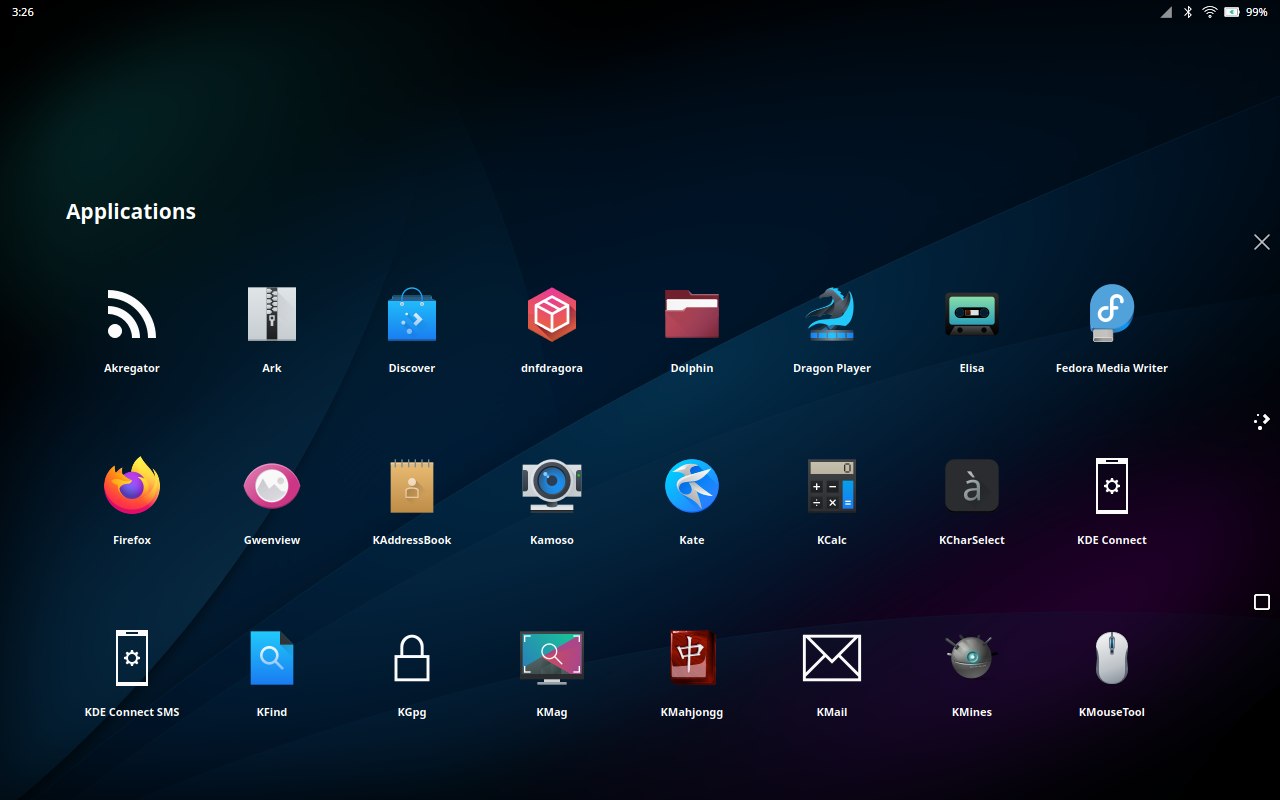1280x800 pixels.
Task: Launch KMouseTool
Action: [x=1112, y=658]
